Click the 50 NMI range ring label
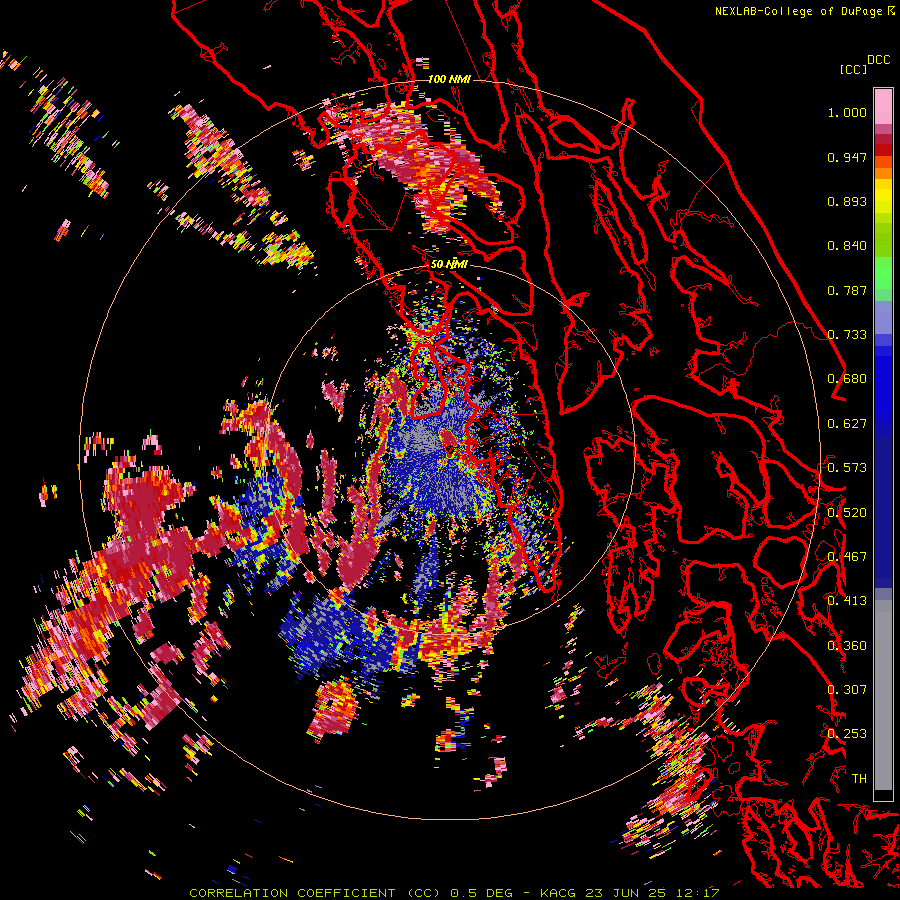 click(x=449, y=264)
